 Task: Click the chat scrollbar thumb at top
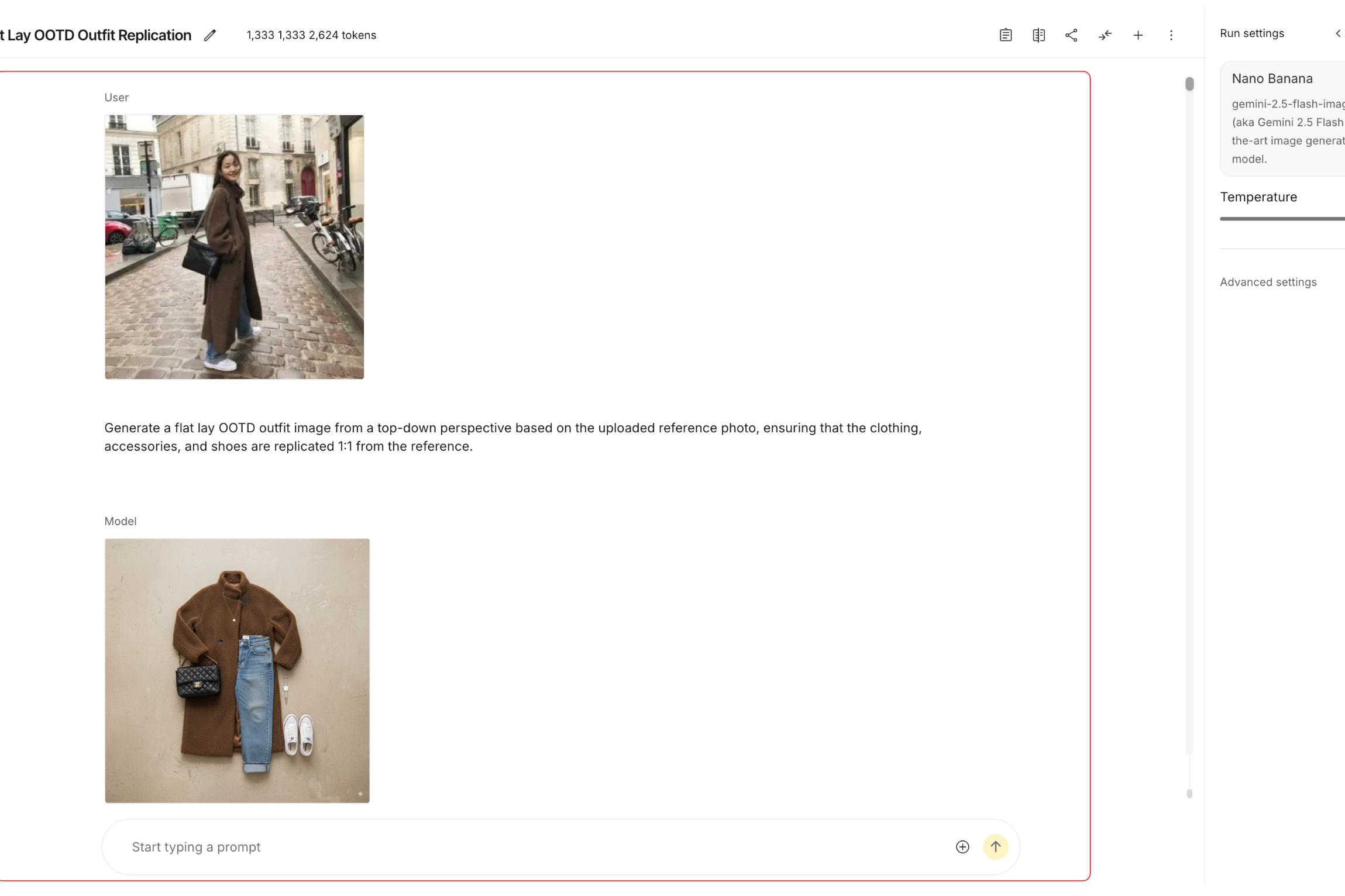click(1189, 84)
